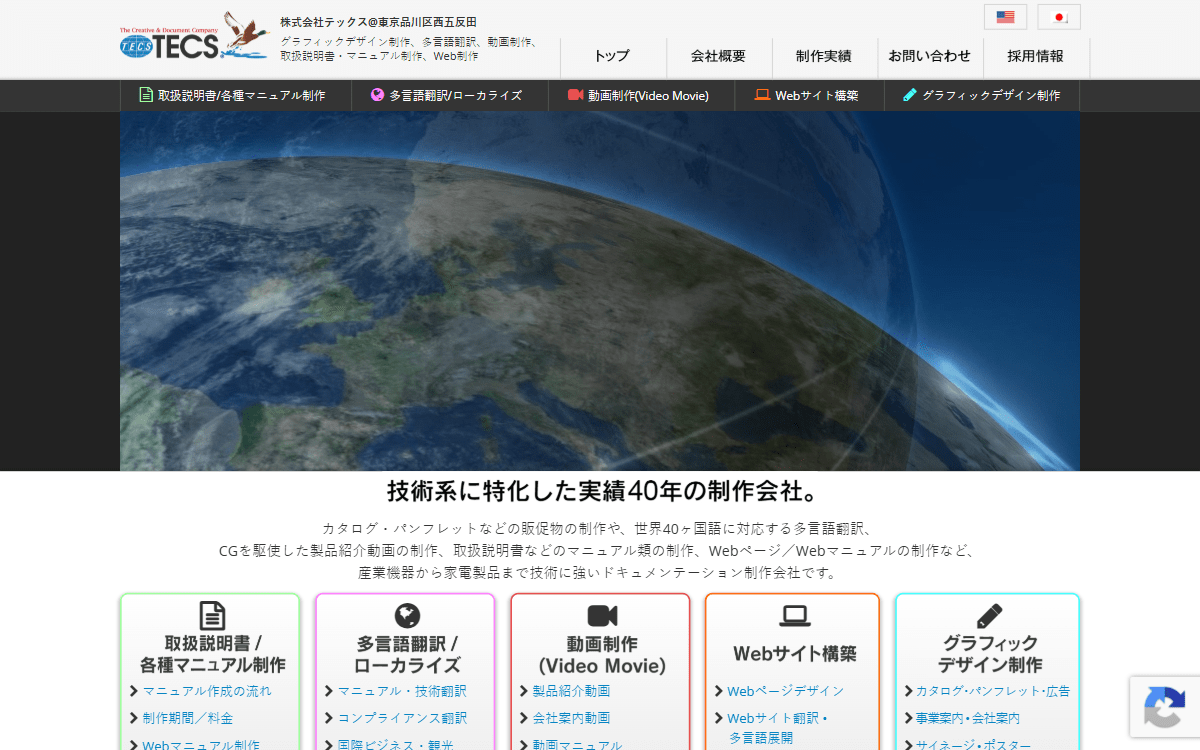Open 制作実績 menu item
Screen dimensions: 1200x750
tap(824, 57)
